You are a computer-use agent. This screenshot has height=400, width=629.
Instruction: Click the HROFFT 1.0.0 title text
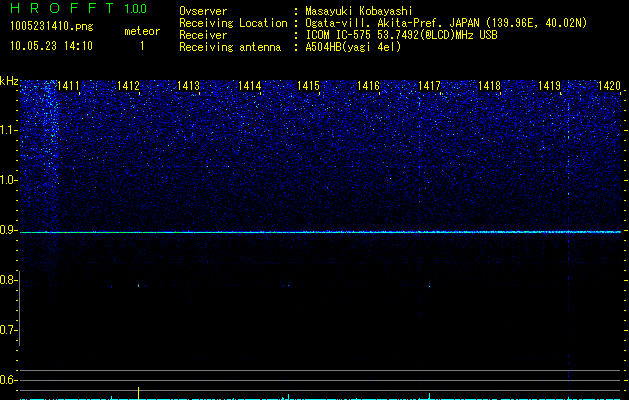tap(78, 8)
